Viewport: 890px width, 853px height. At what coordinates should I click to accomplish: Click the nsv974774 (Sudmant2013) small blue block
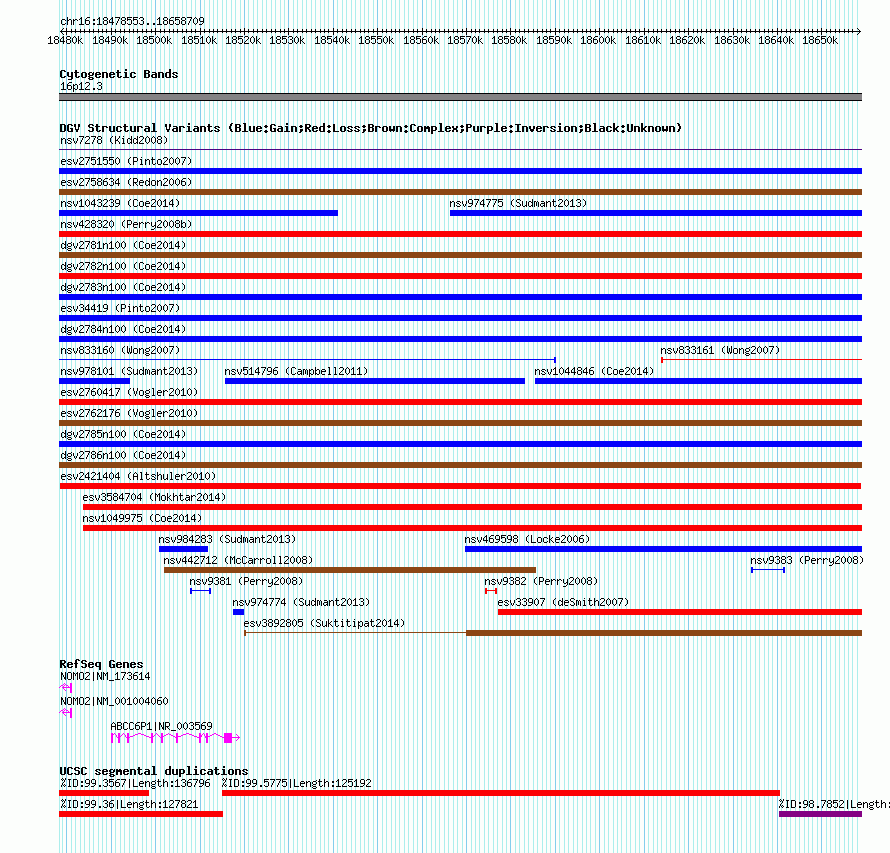pos(238,612)
